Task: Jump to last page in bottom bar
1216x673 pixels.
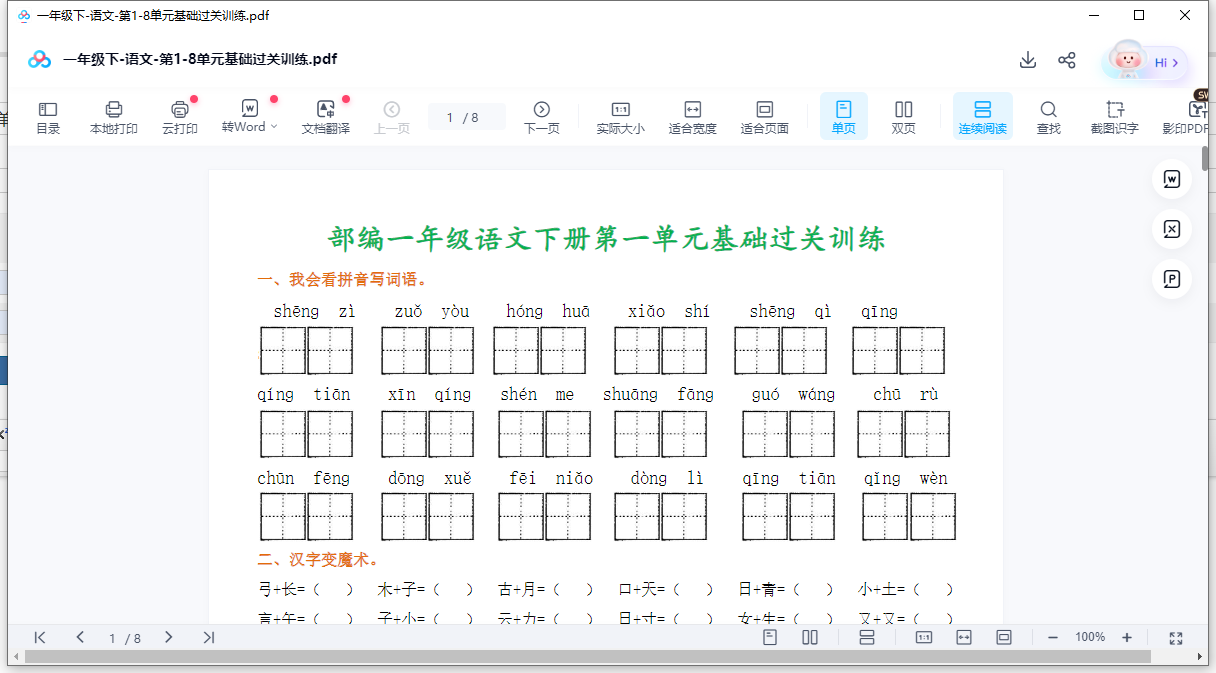Action: point(208,638)
